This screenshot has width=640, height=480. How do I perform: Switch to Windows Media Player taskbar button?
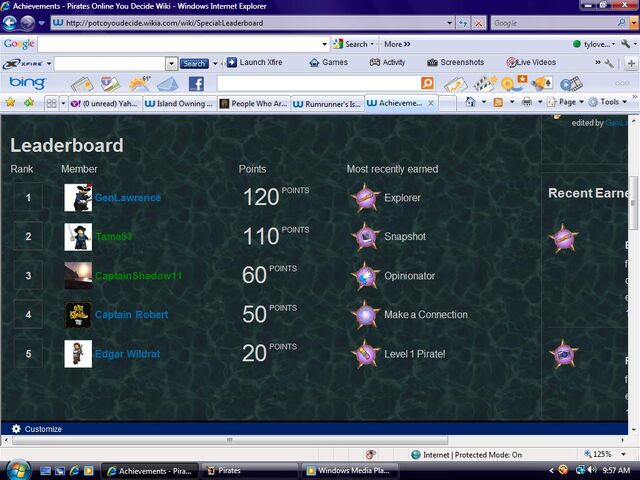click(347, 471)
